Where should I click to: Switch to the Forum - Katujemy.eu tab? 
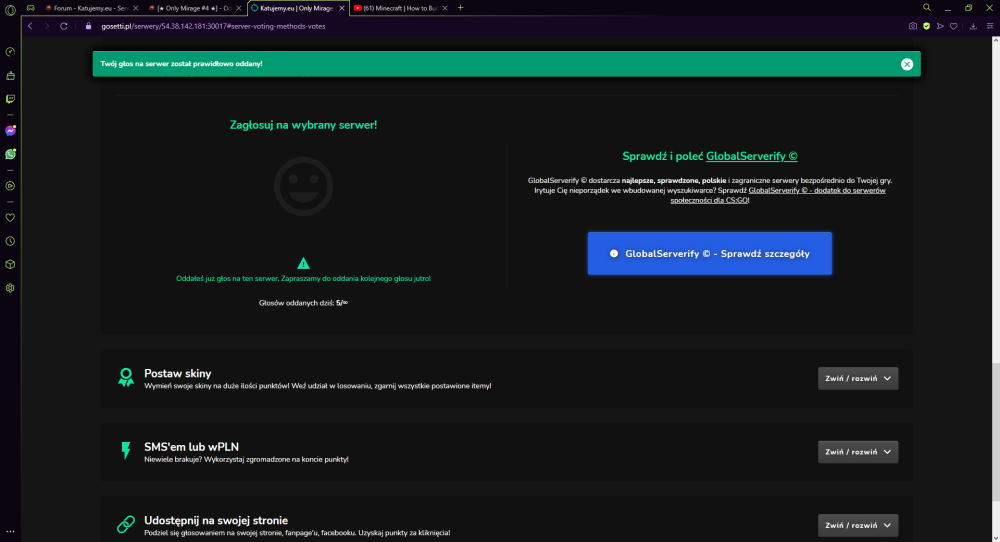click(91, 8)
